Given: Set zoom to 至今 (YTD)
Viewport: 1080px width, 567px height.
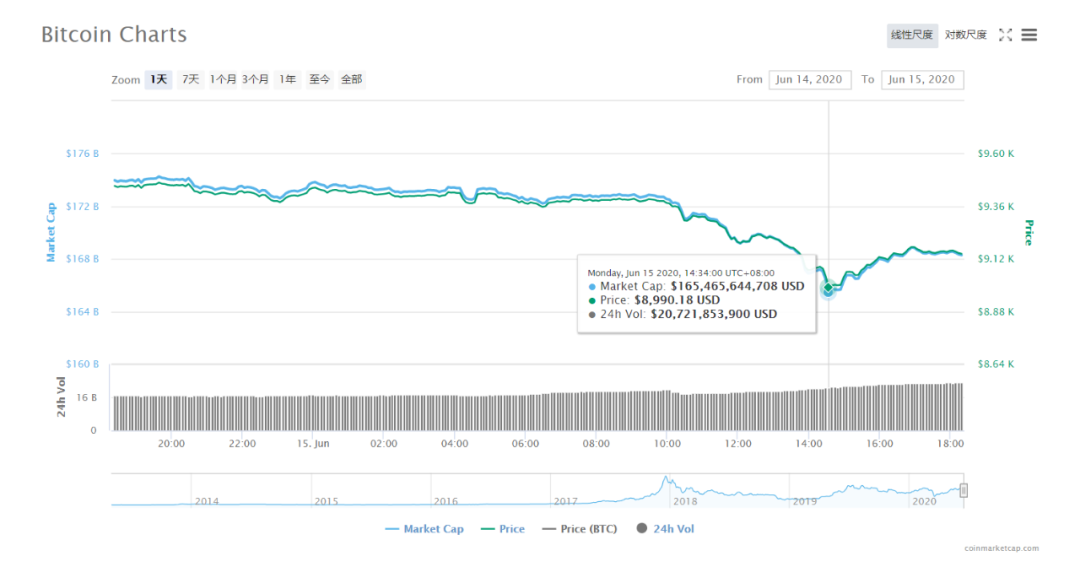Looking at the screenshot, I should [x=320, y=79].
